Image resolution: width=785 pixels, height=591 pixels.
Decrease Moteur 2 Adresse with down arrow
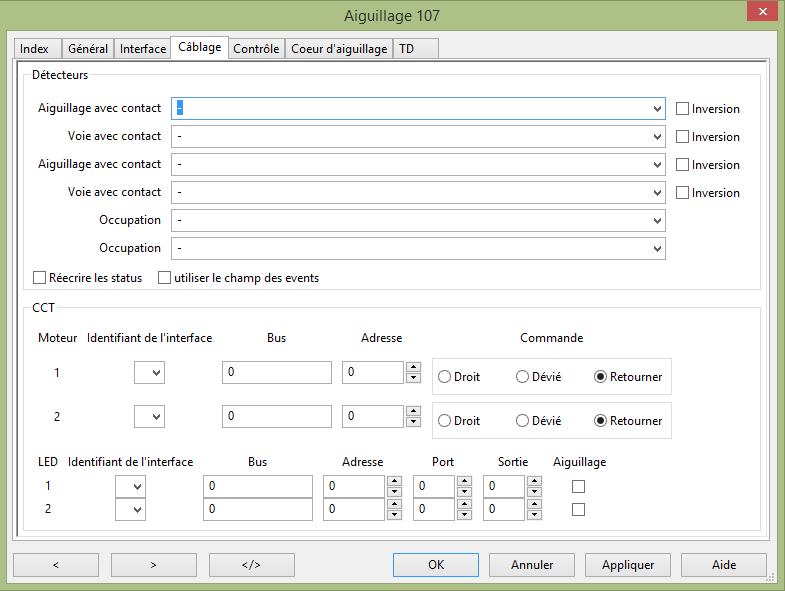pyautogui.click(x=413, y=422)
